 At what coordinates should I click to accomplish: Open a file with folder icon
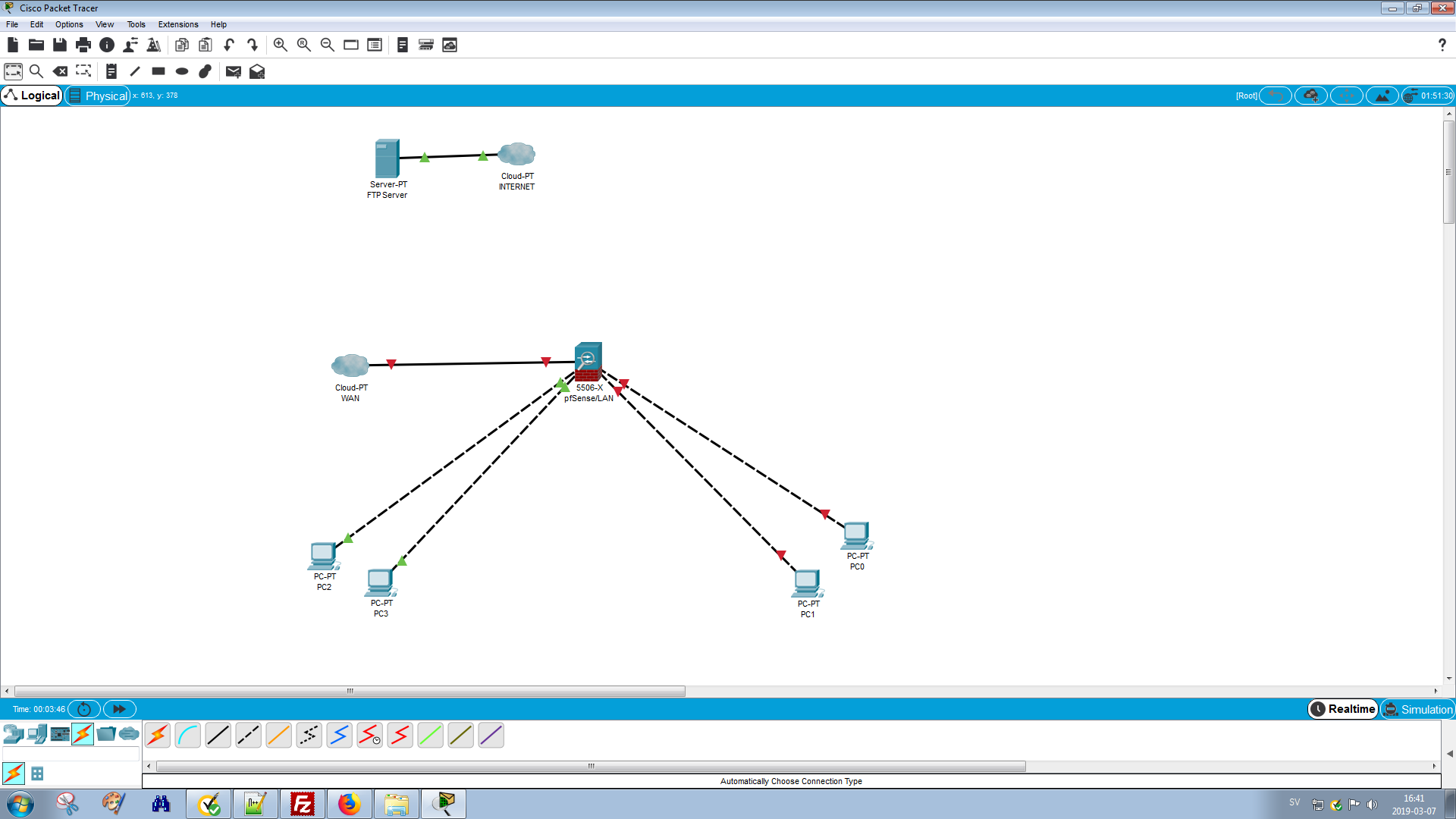36,45
